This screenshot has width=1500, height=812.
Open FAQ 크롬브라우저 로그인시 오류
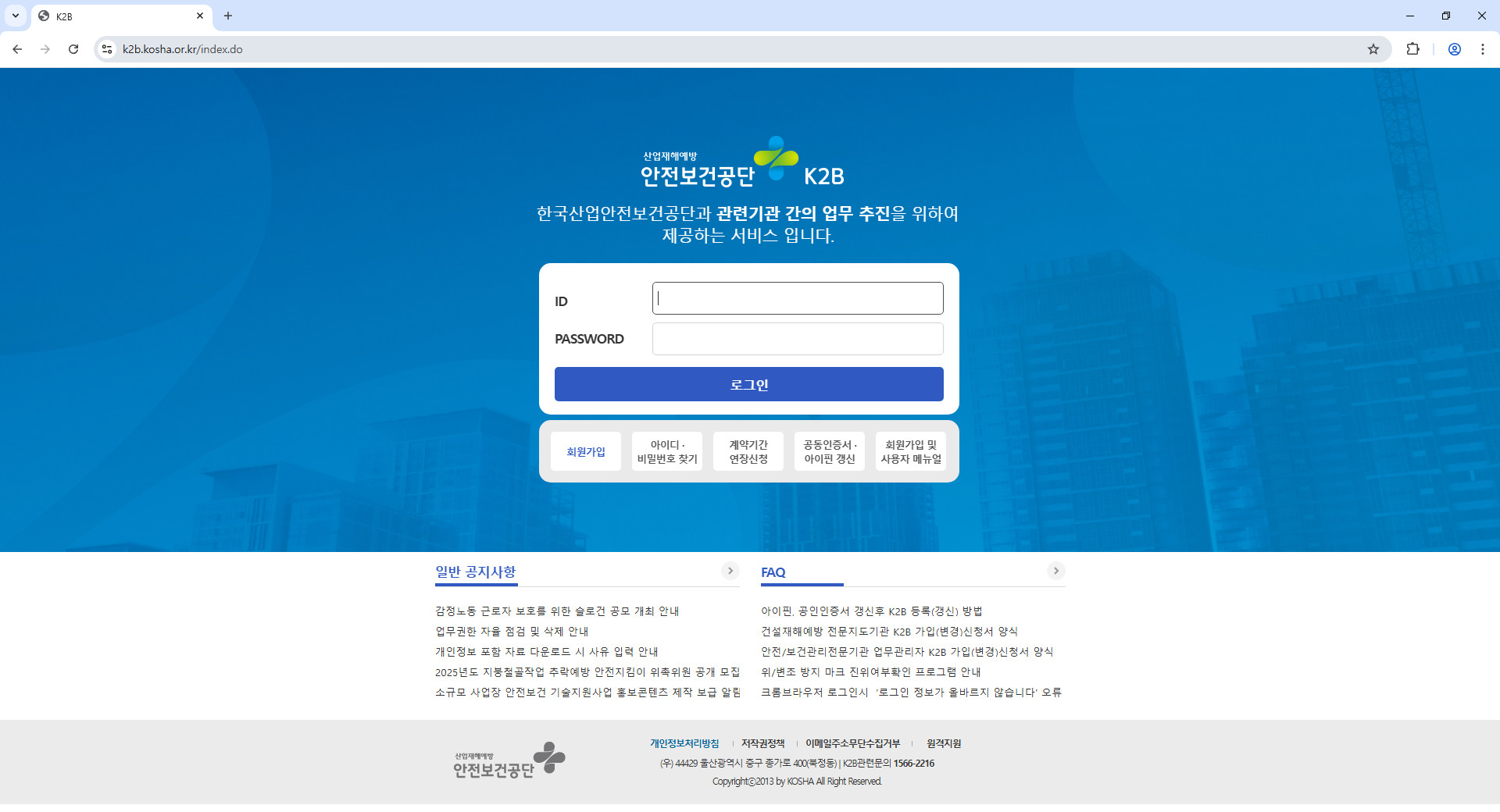point(912,693)
